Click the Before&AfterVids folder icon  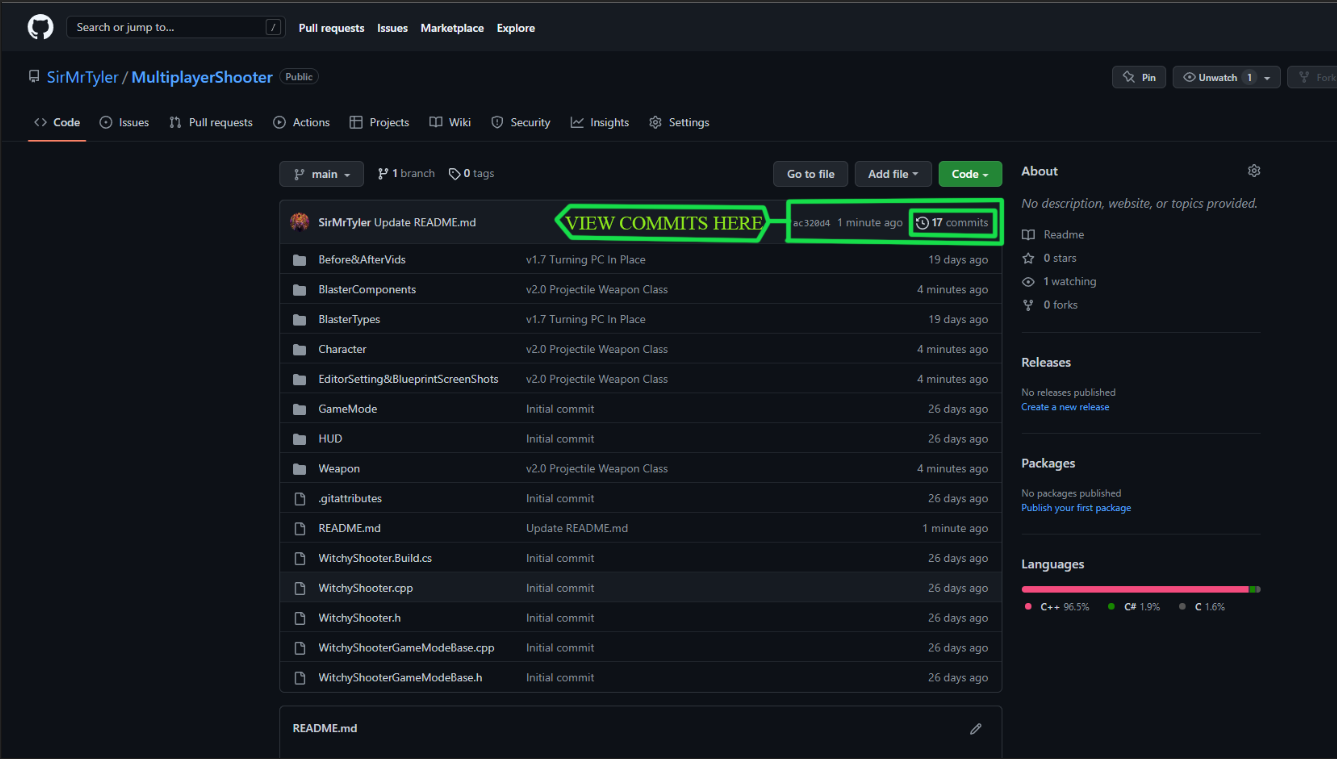coord(299,260)
